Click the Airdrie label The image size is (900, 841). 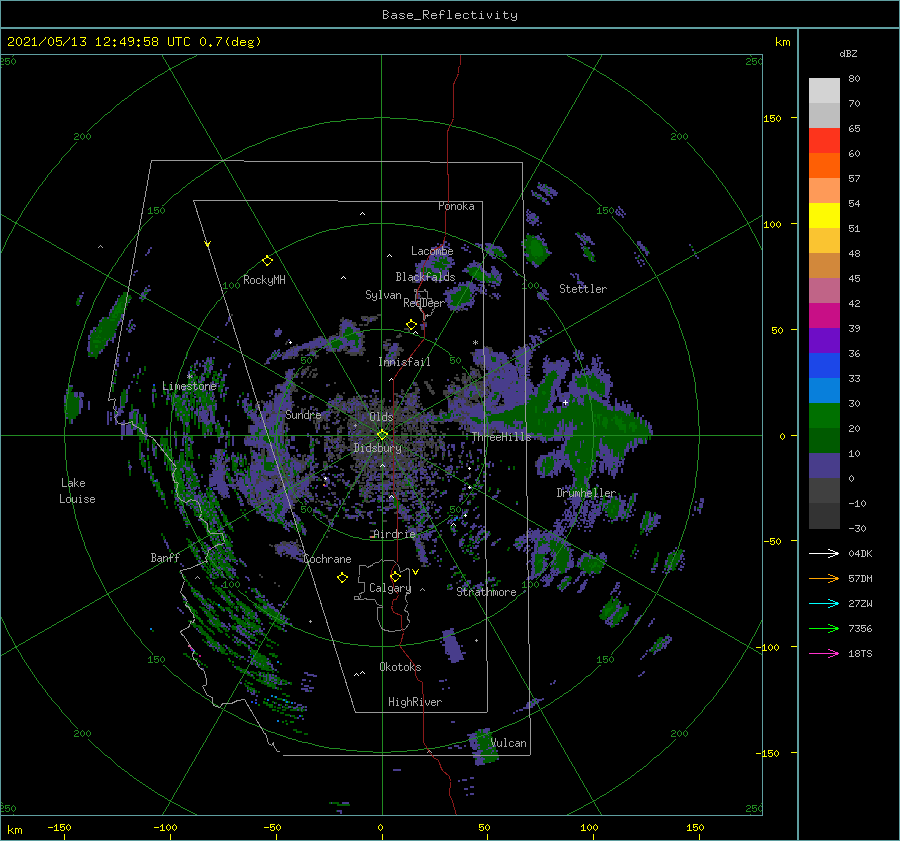[x=394, y=534]
